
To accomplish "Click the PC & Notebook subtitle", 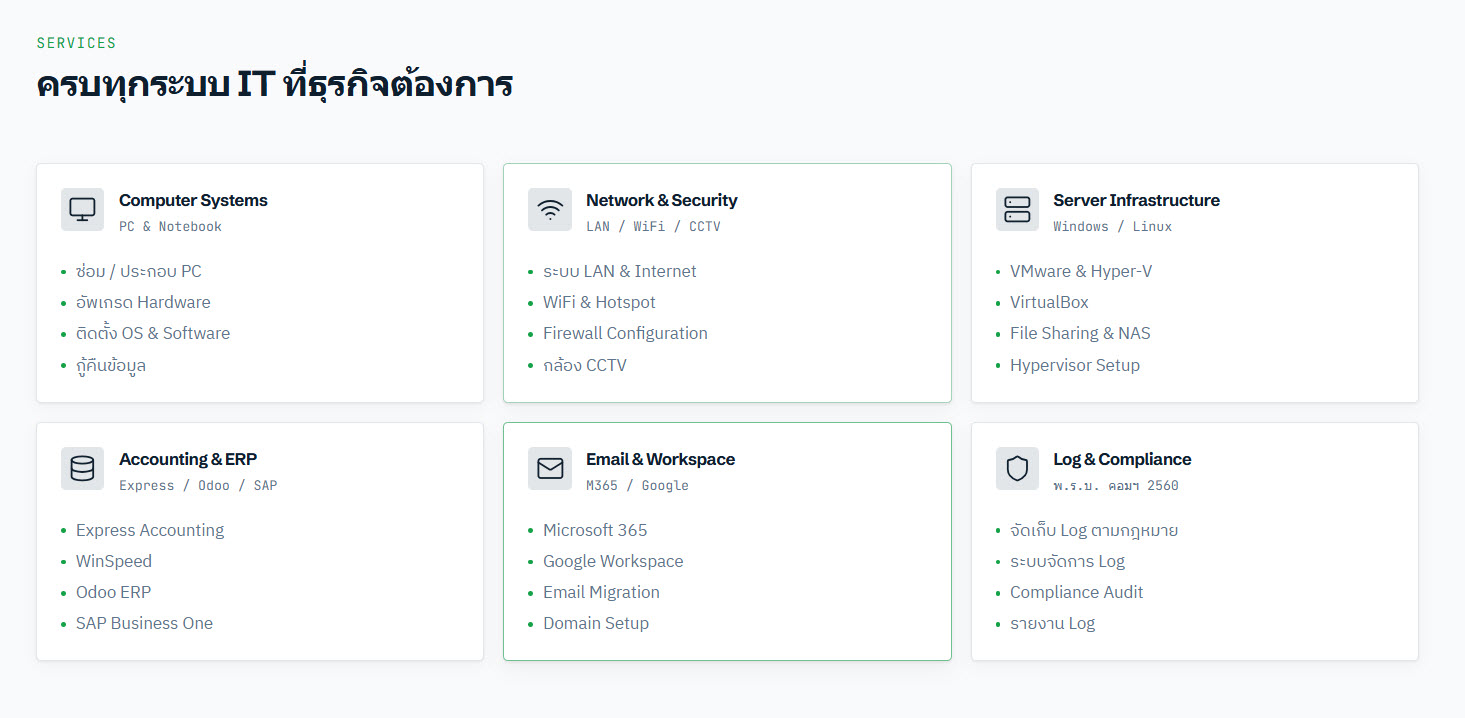I will click(170, 227).
